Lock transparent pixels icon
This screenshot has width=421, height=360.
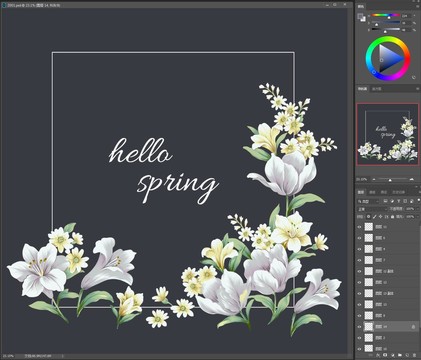(x=368, y=217)
